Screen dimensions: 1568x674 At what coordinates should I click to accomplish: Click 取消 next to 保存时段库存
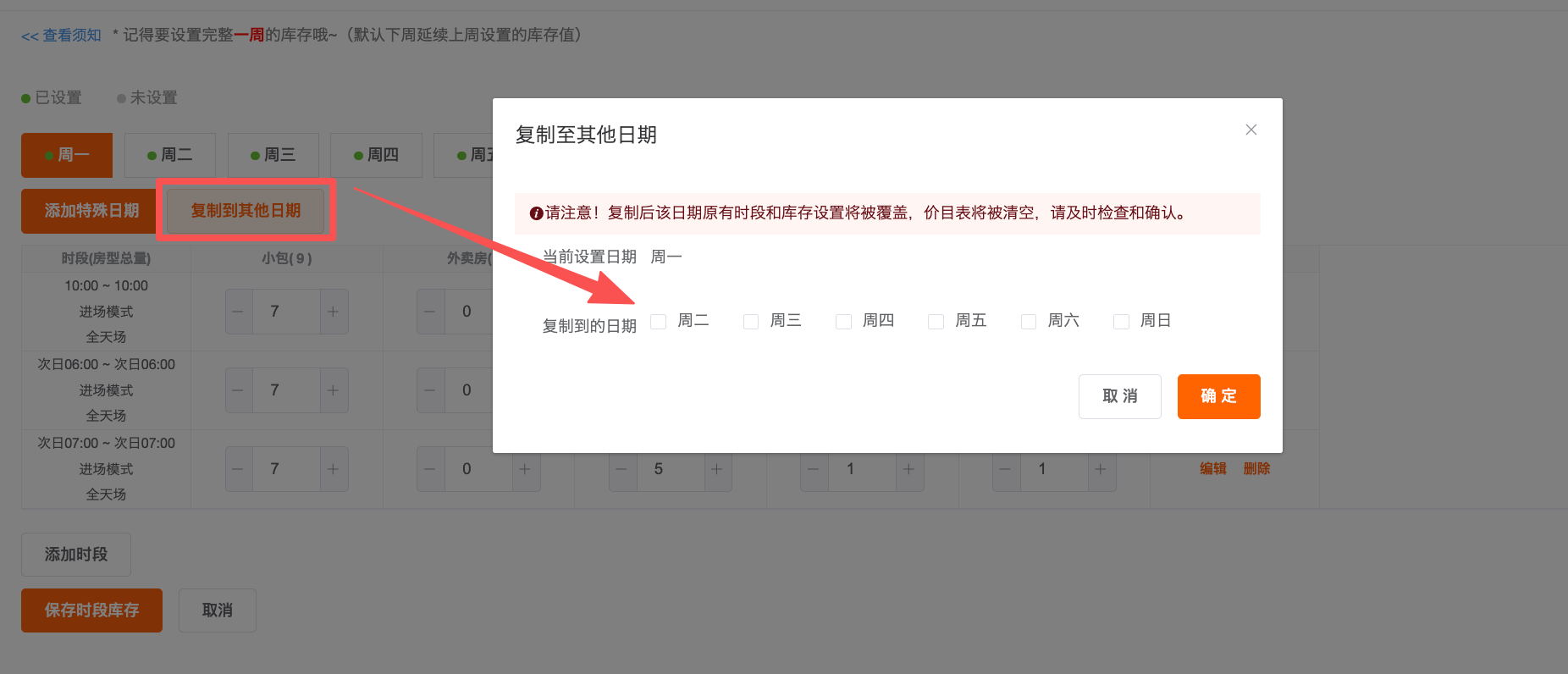[x=218, y=610]
